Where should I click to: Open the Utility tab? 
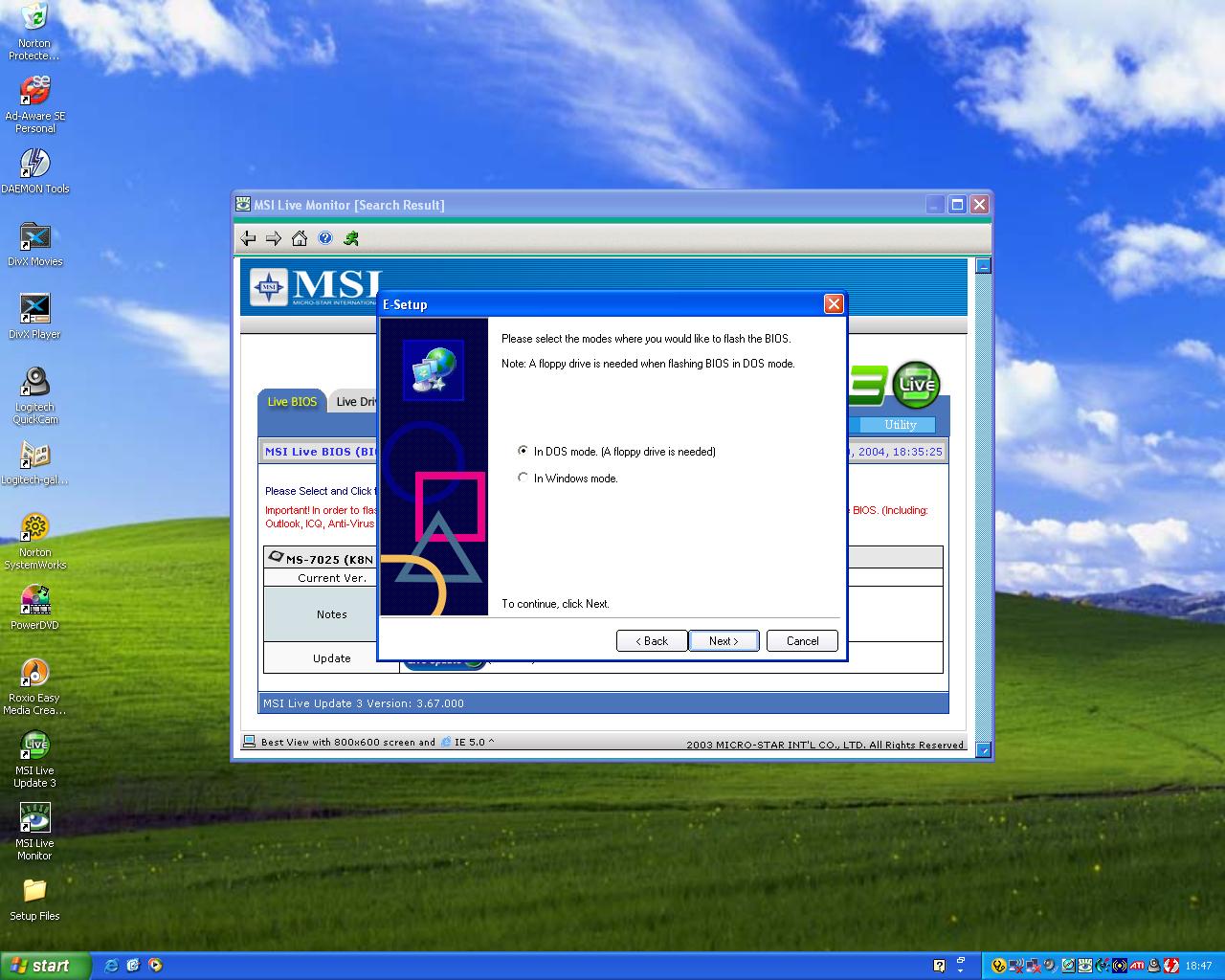(900, 425)
